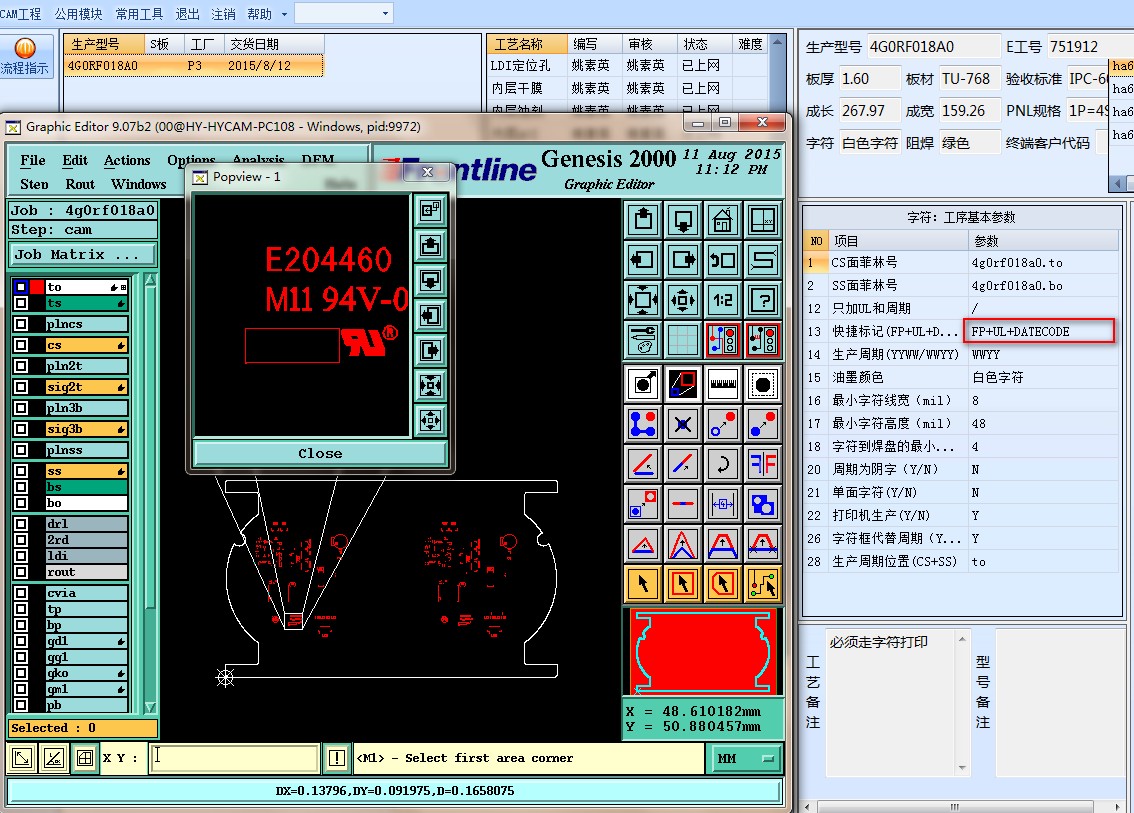
Task: Select the polygon area select tool
Action: tap(722, 584)
